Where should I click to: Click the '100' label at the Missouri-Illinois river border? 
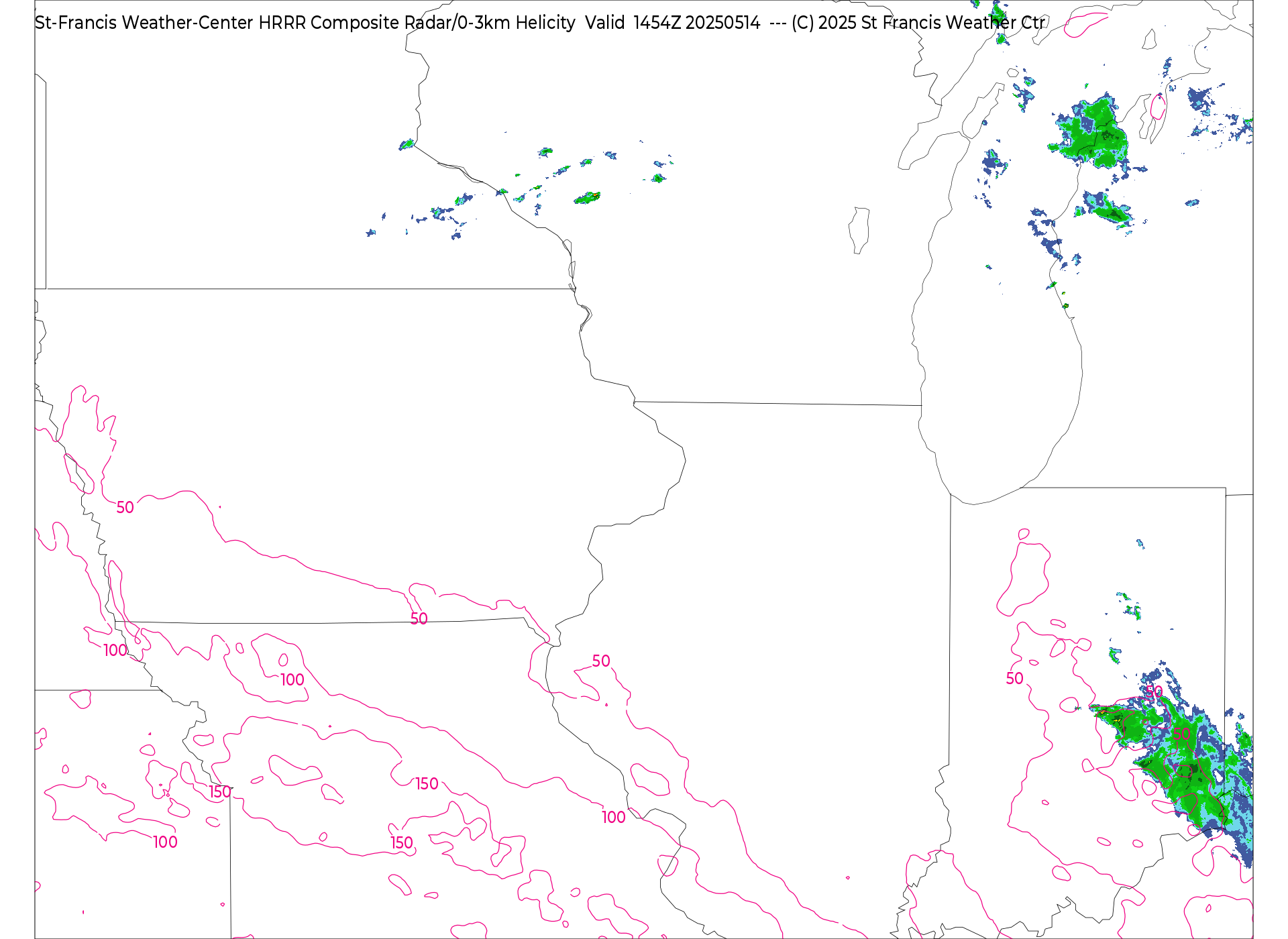pos(614,818)
